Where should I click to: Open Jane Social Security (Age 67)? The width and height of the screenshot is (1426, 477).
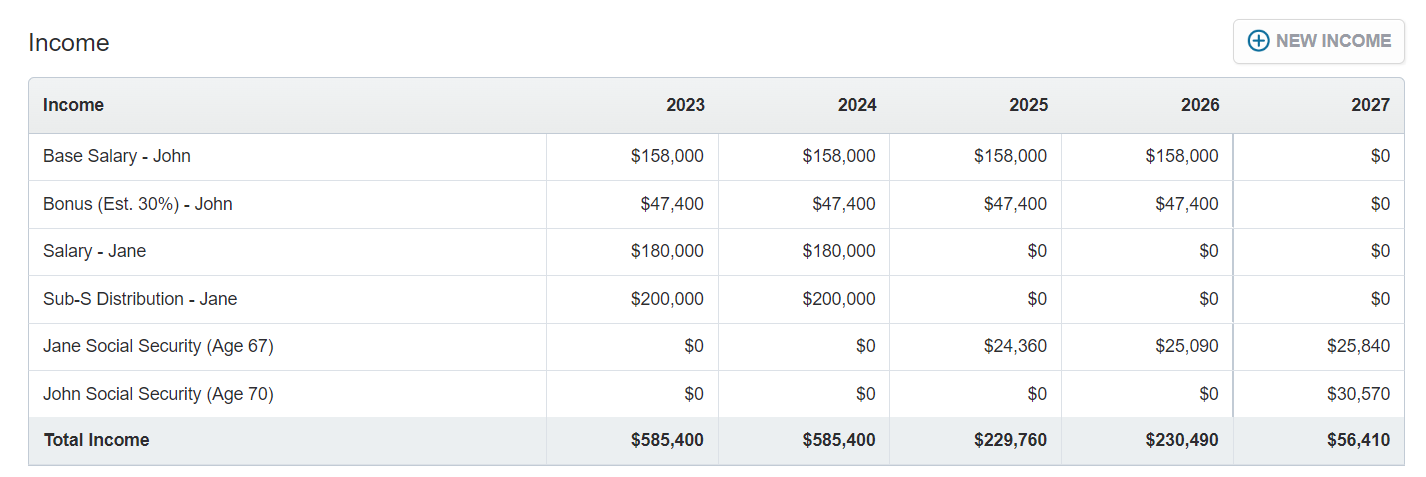(x=158, y=346)
